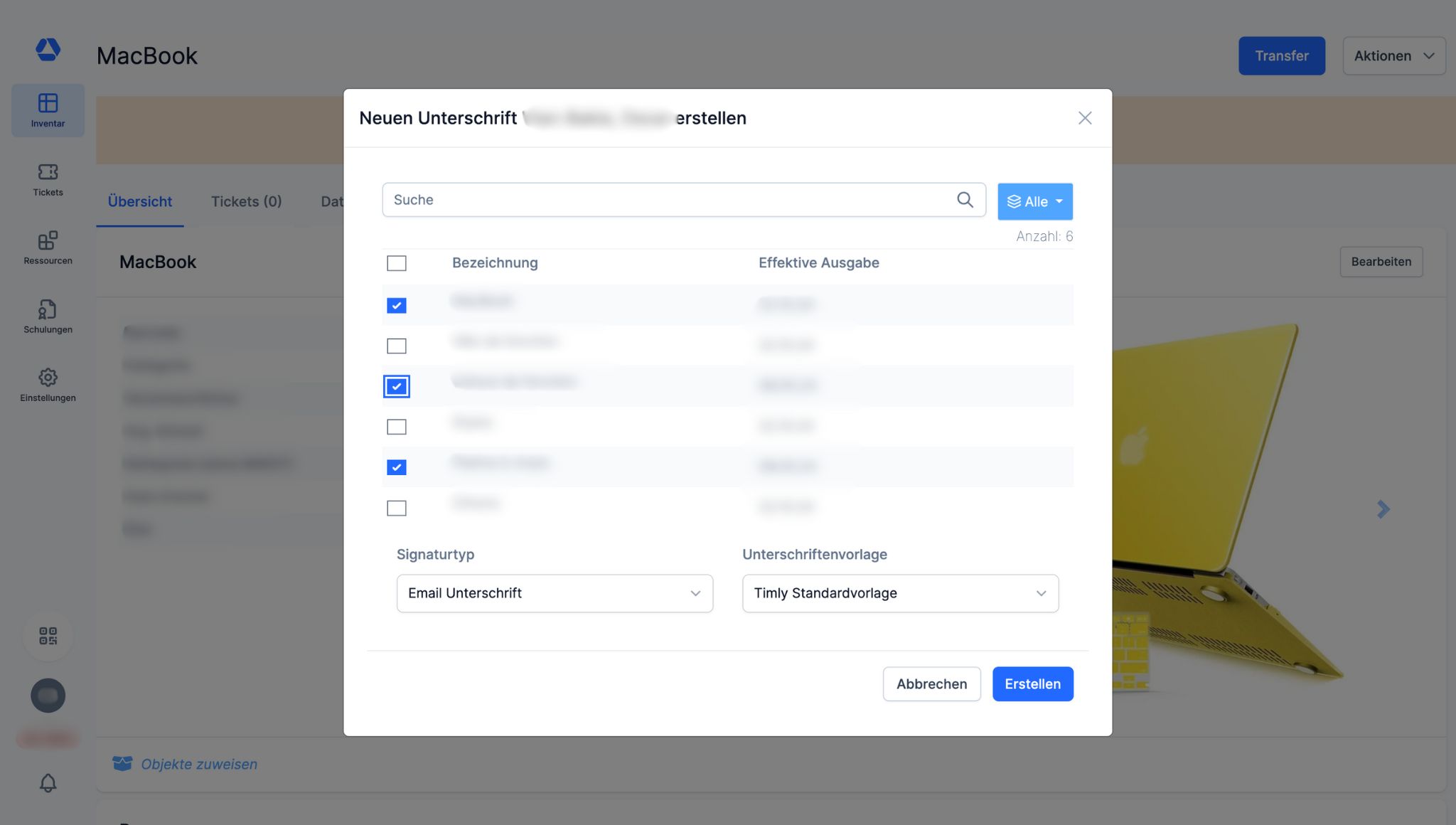Click the QR code scanner icon
Viewport: 1456px width, 825px height.
pos(48,636)
